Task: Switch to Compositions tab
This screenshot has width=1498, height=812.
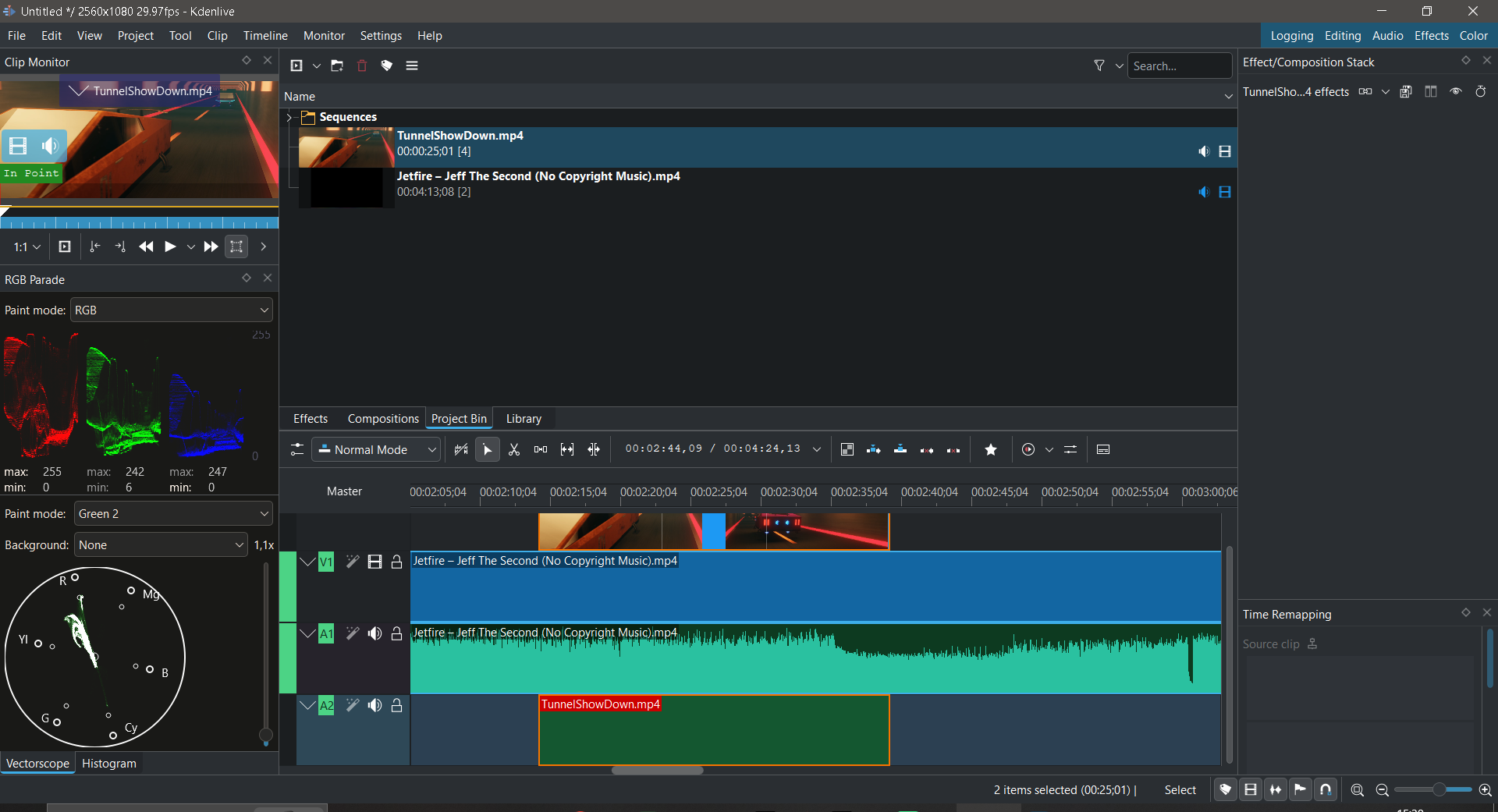Action: (383, 419)
